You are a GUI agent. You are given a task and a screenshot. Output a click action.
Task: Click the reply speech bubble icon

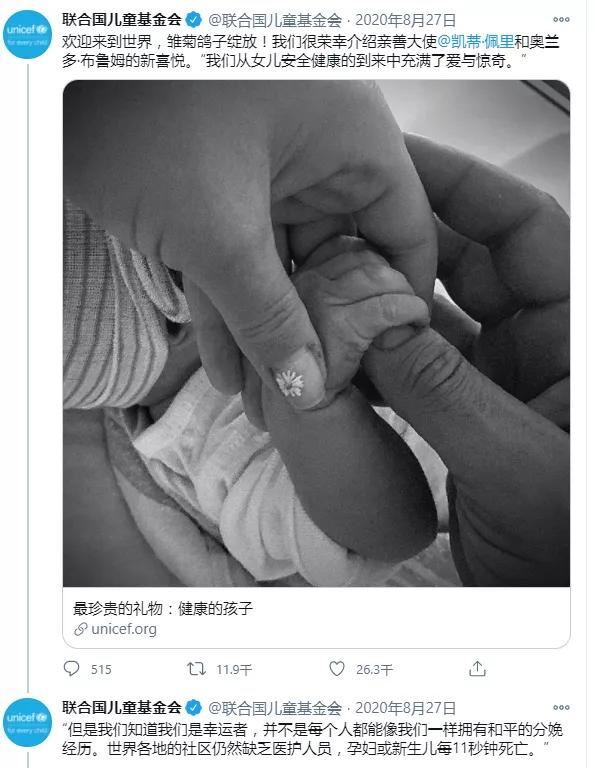[71, 669]
